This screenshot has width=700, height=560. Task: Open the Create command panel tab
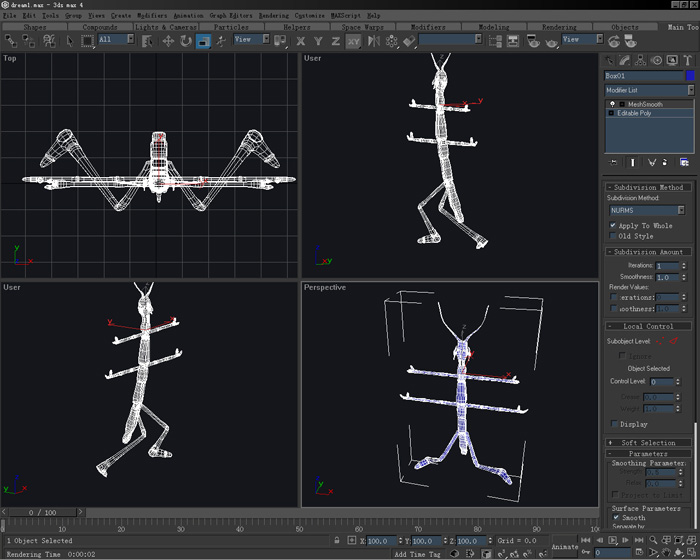click(x=609, y=60)
